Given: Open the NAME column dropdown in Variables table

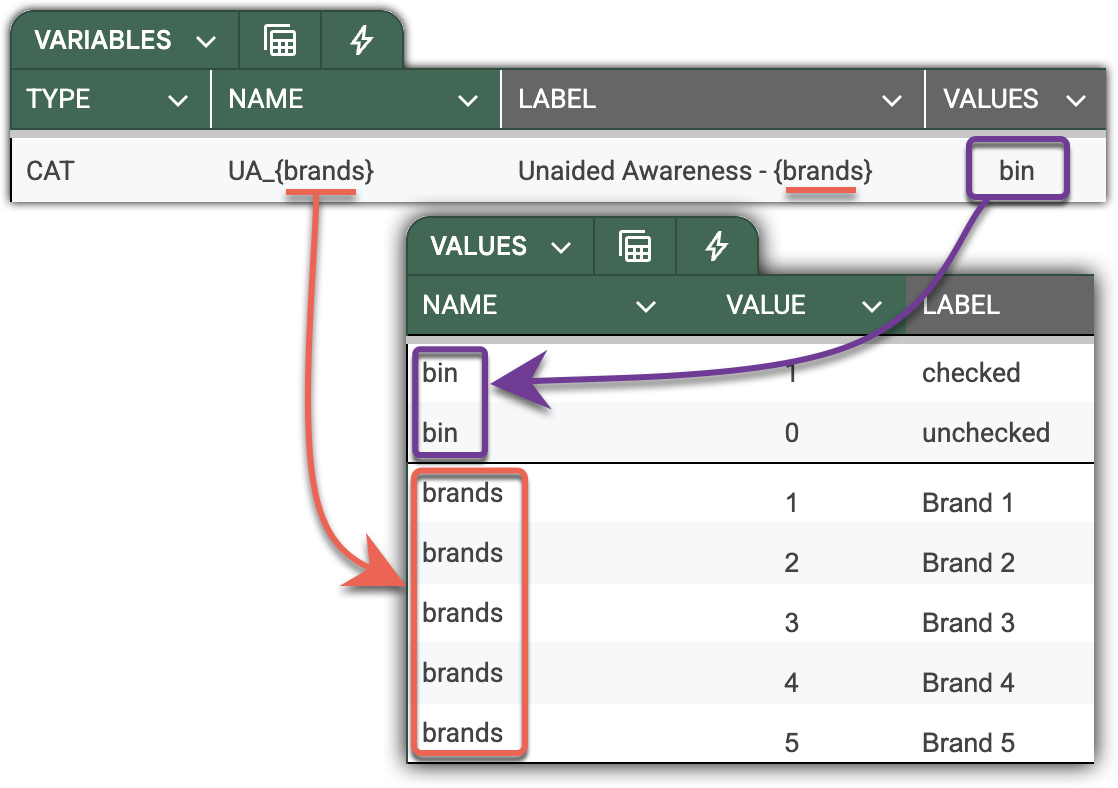Looking at the screenshot, I should point(467,100).
